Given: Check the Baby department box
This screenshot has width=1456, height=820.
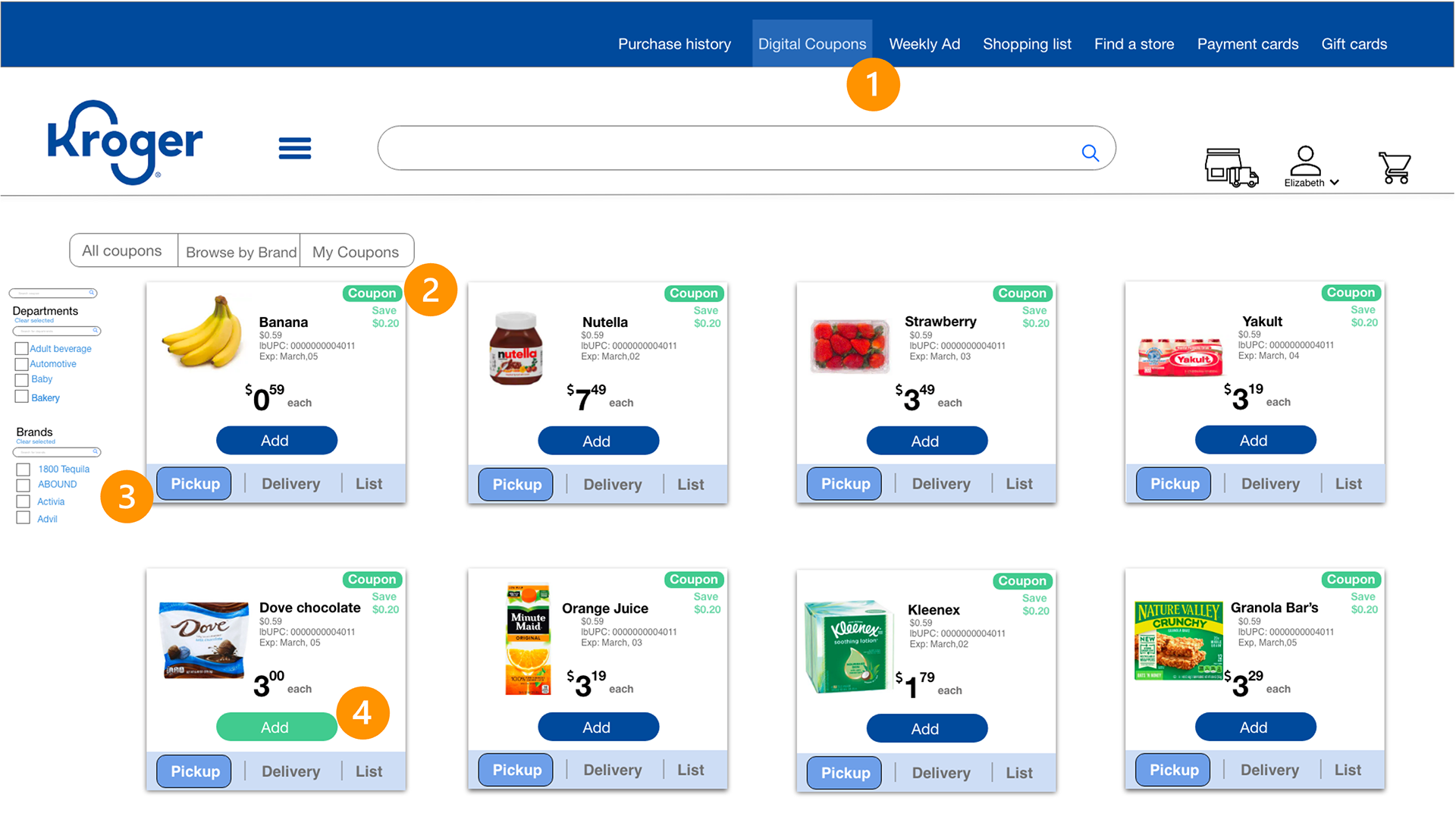Looking at the screenshot, I should 21,379.
